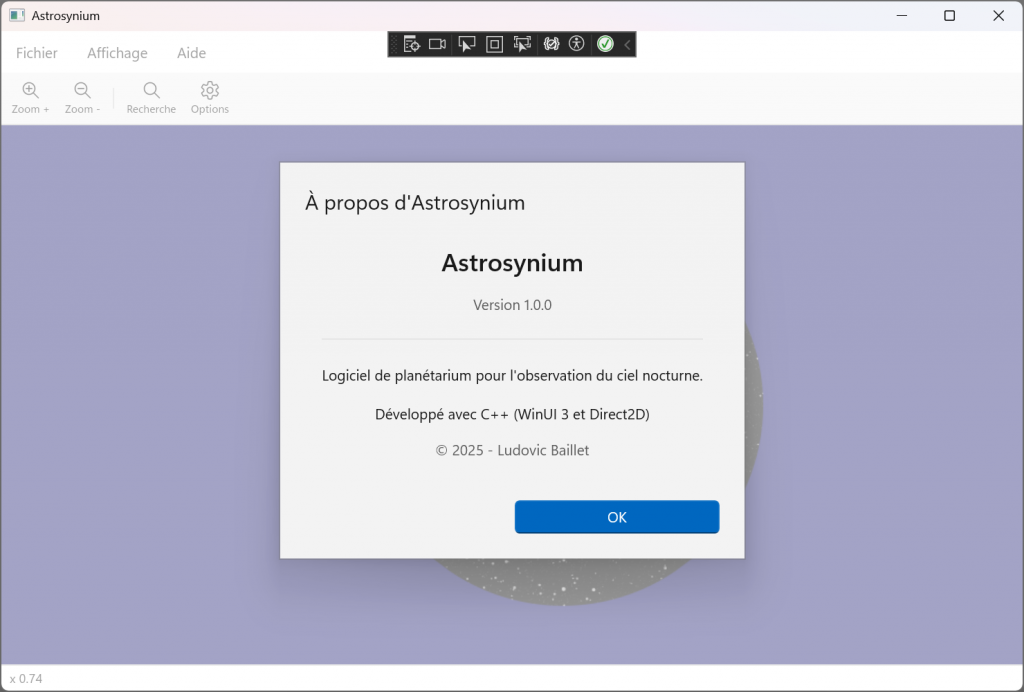Dismiss the About dialog with OK
The image size is (1024, 692).
(x=616, y=517)
